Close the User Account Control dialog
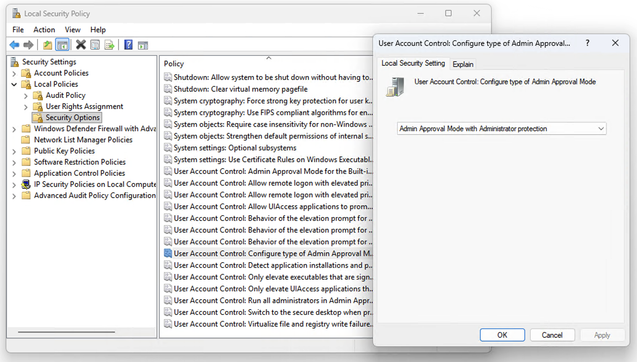637x362 pixels. coord(615,43)
